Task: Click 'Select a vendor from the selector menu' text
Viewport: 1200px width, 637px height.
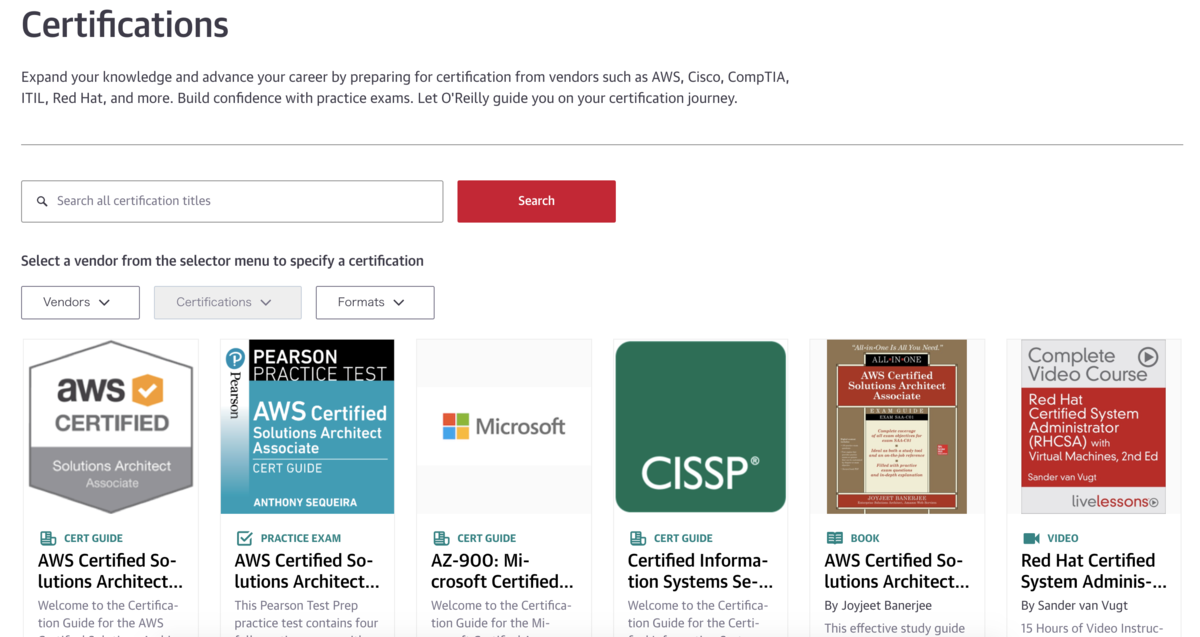Action: coord(222,261)
